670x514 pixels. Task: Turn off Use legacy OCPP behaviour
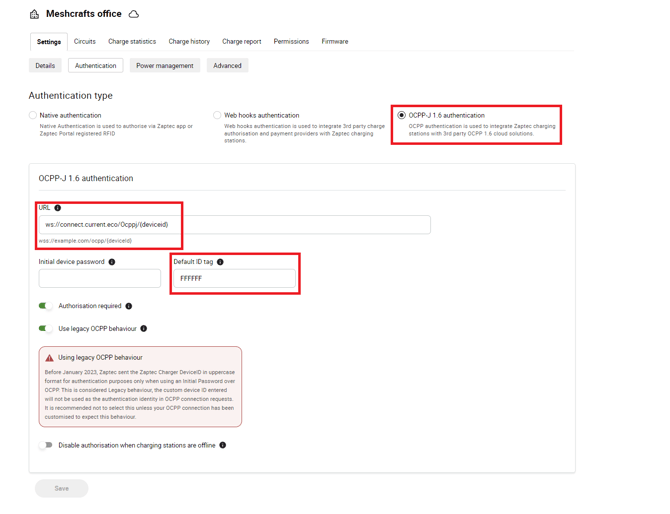(46, 328)
